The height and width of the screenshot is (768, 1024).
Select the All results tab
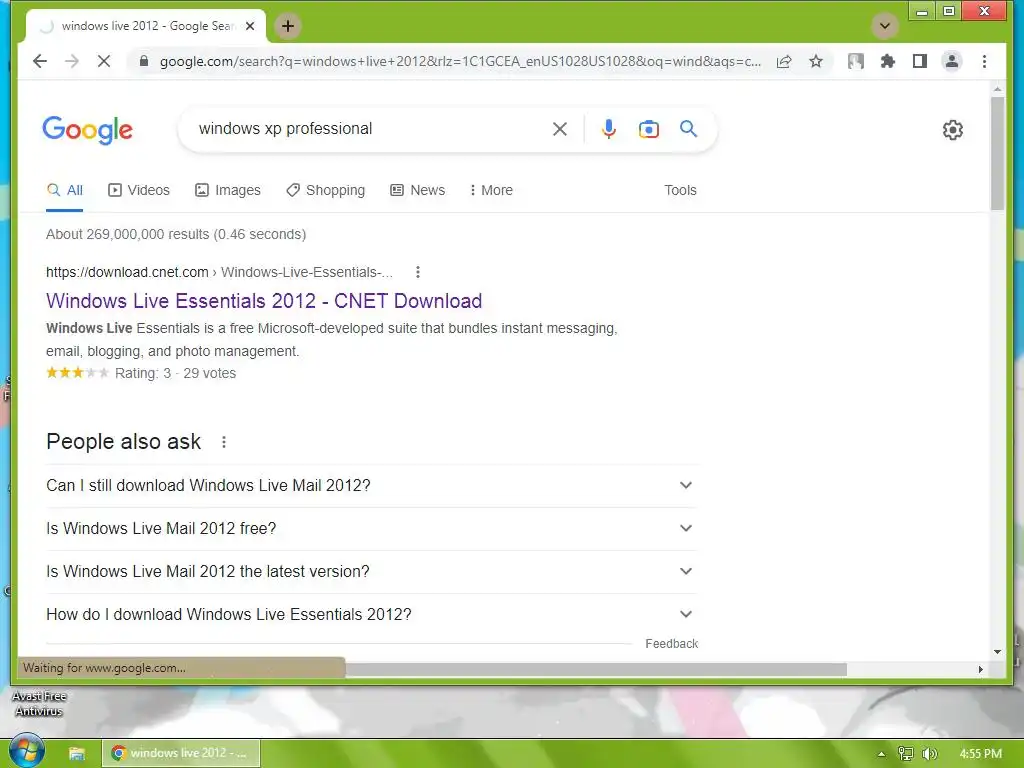click(x=65, y=190)
